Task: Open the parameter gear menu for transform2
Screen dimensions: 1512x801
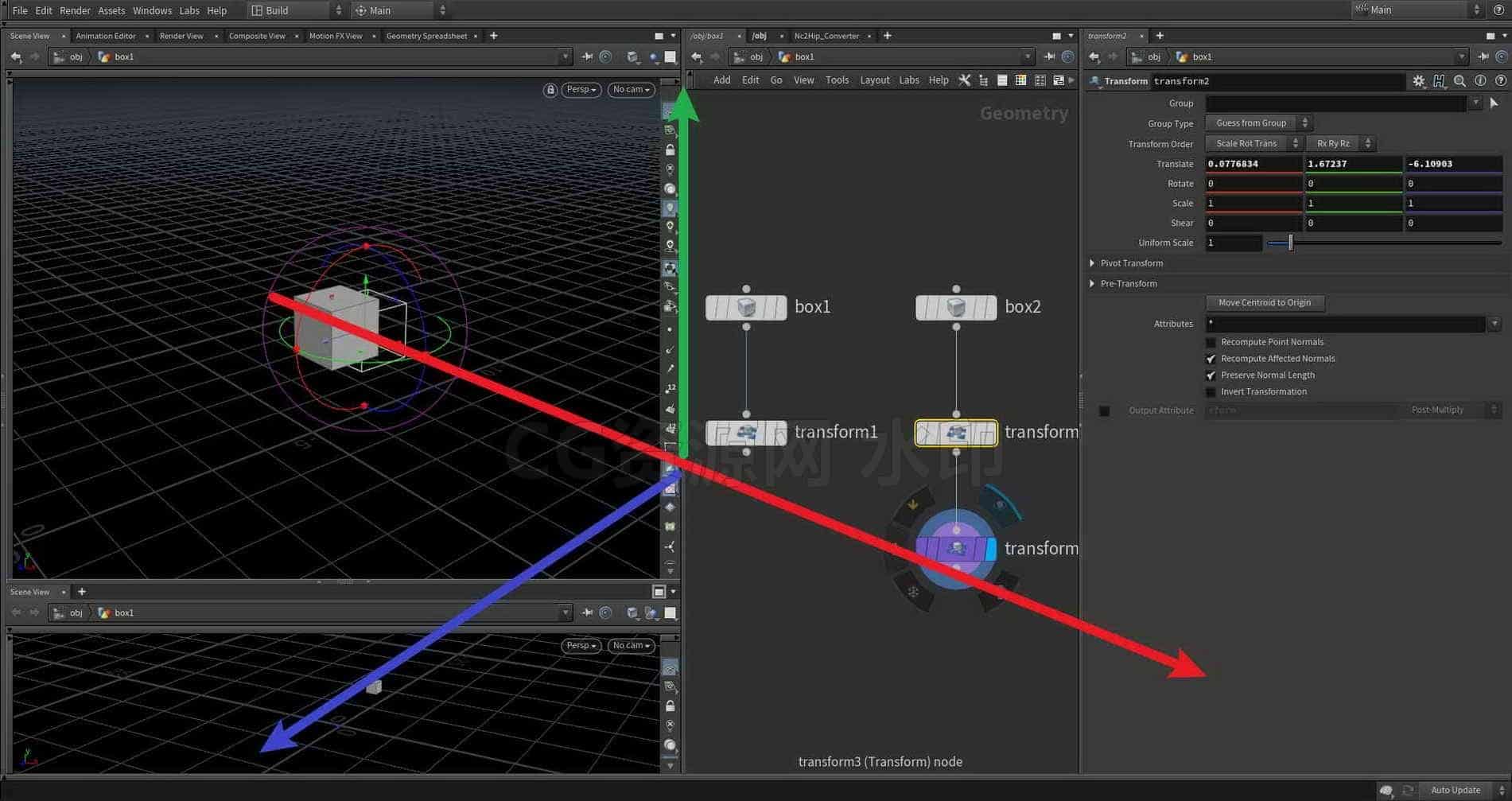Action: click(x=1419, y=80)
